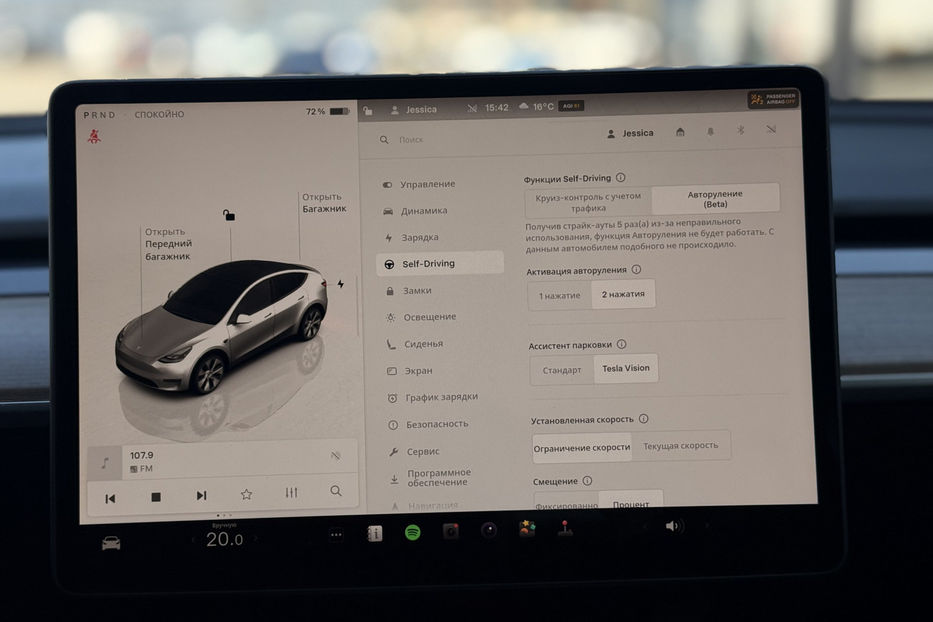The width and height of the screenshot is (933, 622).
Task: Open the "..." app launcher in the taskbar
Action: point(337,535)
